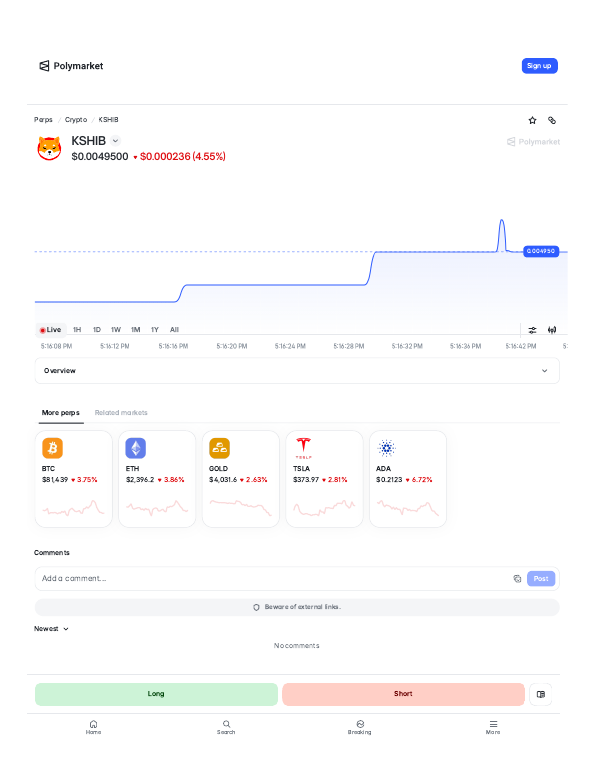Image resolution: width=595 pixels, height=770 pixels.
Task: Open Search in bottom navigation
Action: pos(226,727)
